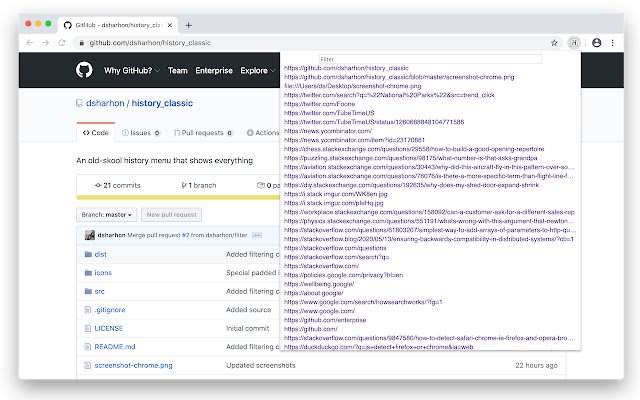Click the screenshot-chrome.png file icon
640x400 pixels.
[x=87, y=365]
